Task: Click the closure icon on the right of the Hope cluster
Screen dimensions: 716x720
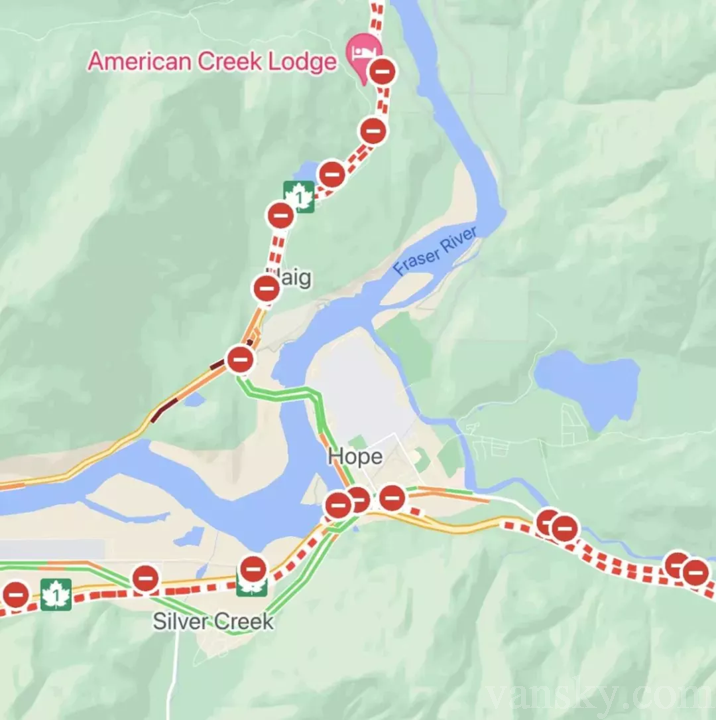Action: 392,498
